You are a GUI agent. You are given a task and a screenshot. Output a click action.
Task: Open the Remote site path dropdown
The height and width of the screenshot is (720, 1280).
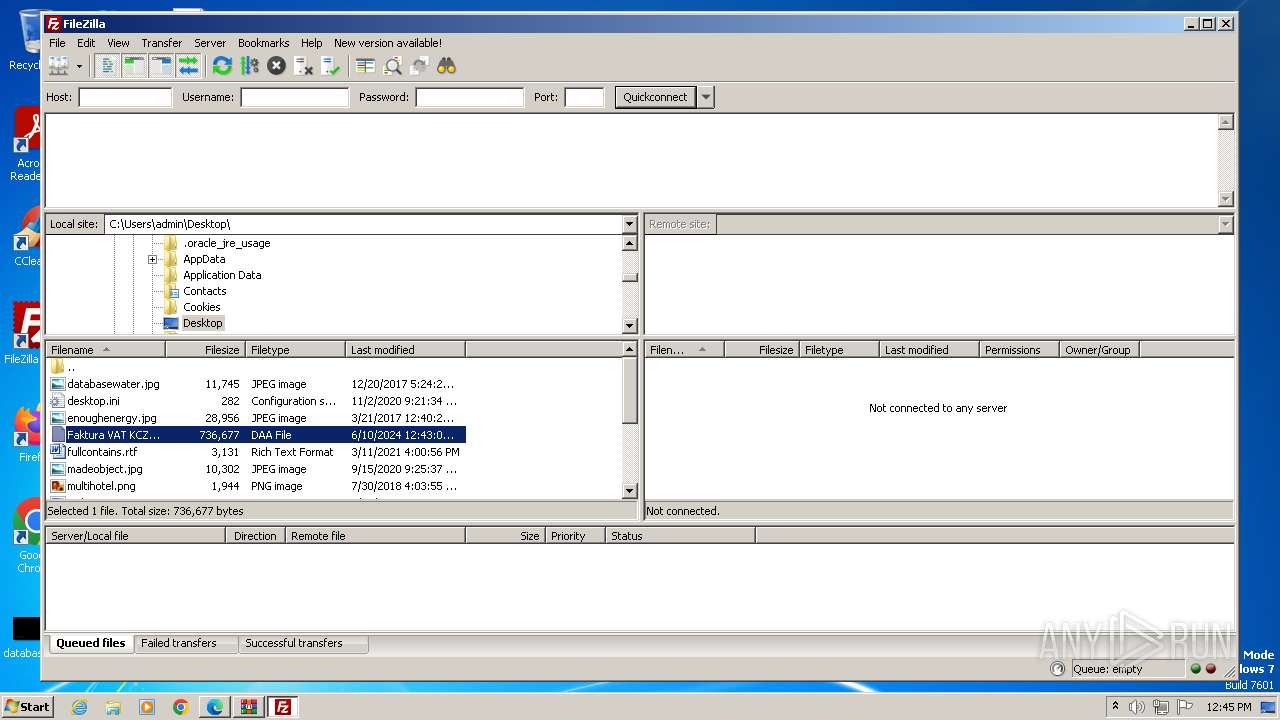pyautogui.click(x=1225, y=224)
